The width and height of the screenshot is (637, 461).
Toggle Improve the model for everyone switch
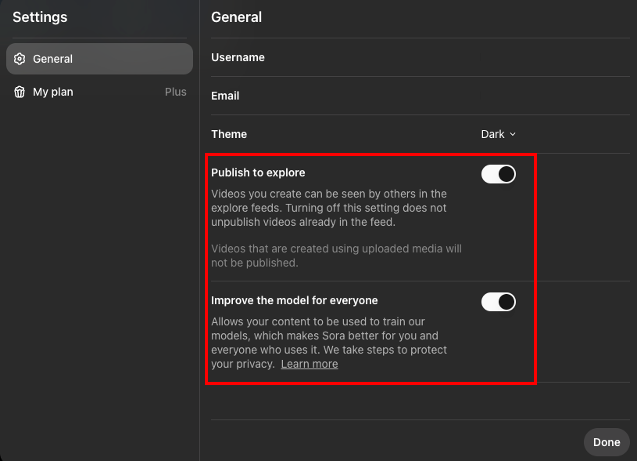coord(498,302)
